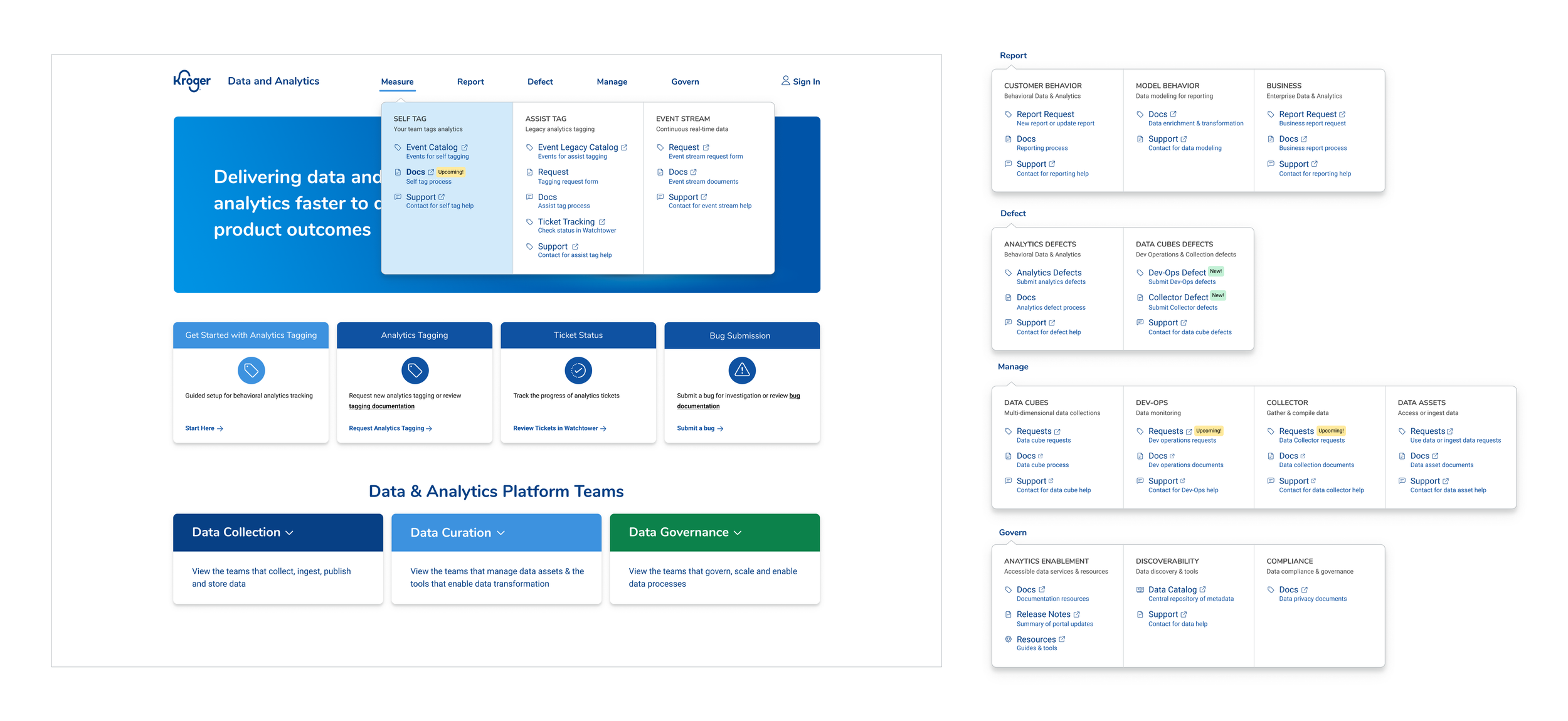Expand the Data Governance section
The height and width of the screenshot is (721, 1568).
tap(738, 533)
